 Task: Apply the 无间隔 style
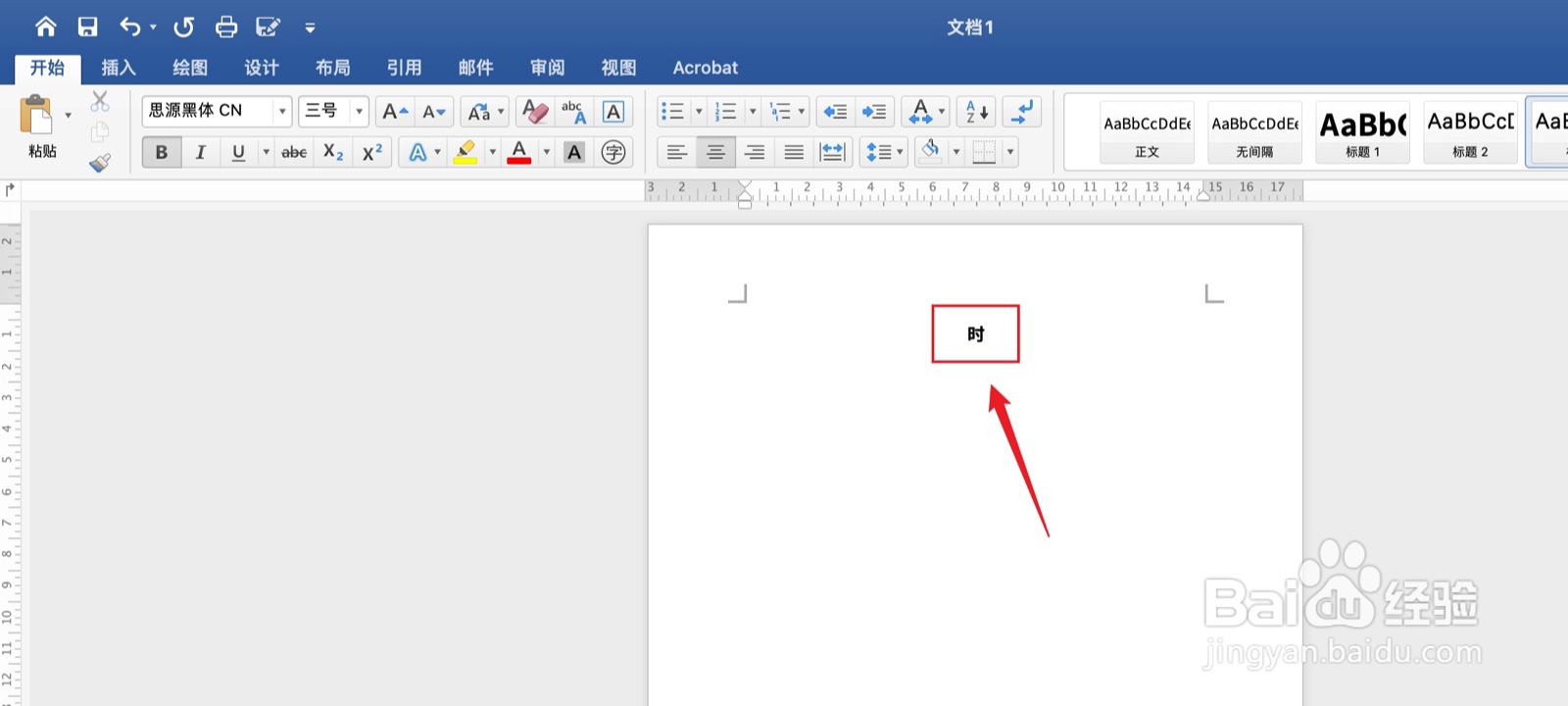pyautogui.click(x=1255, y=132)
